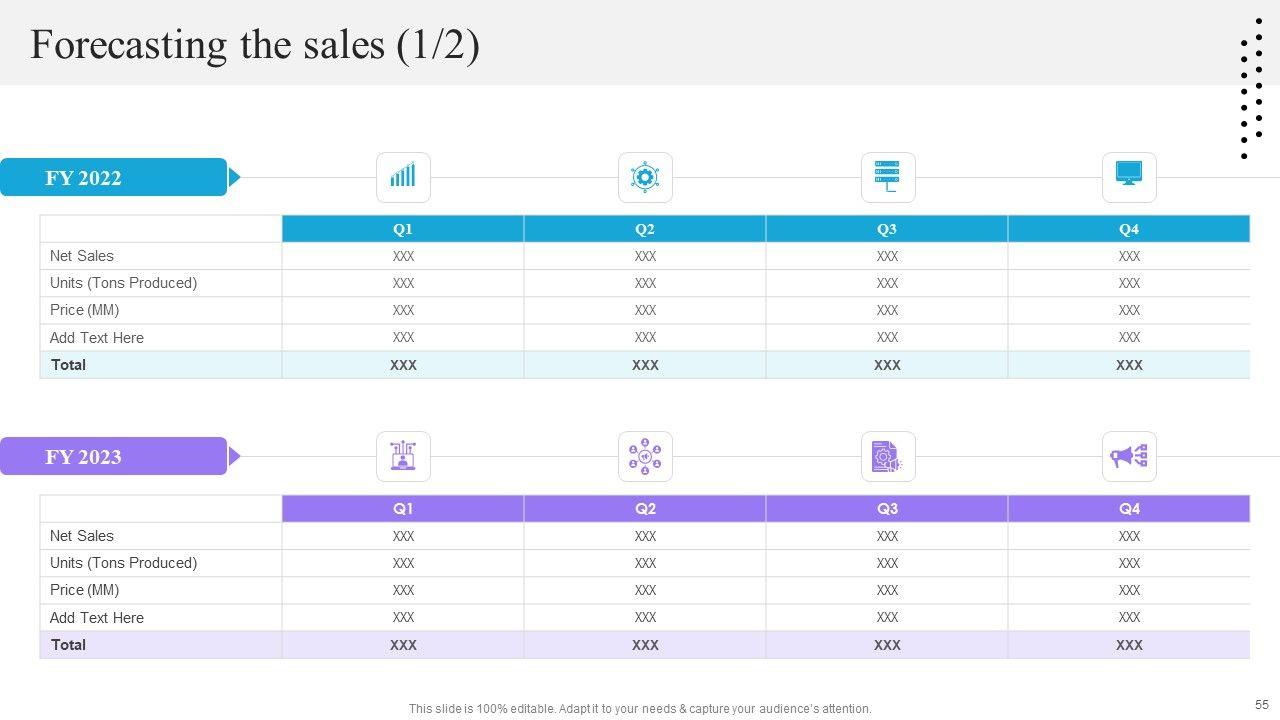
Task: Select the Q1 header in the FY 2022 table
Action: (403, 229)
